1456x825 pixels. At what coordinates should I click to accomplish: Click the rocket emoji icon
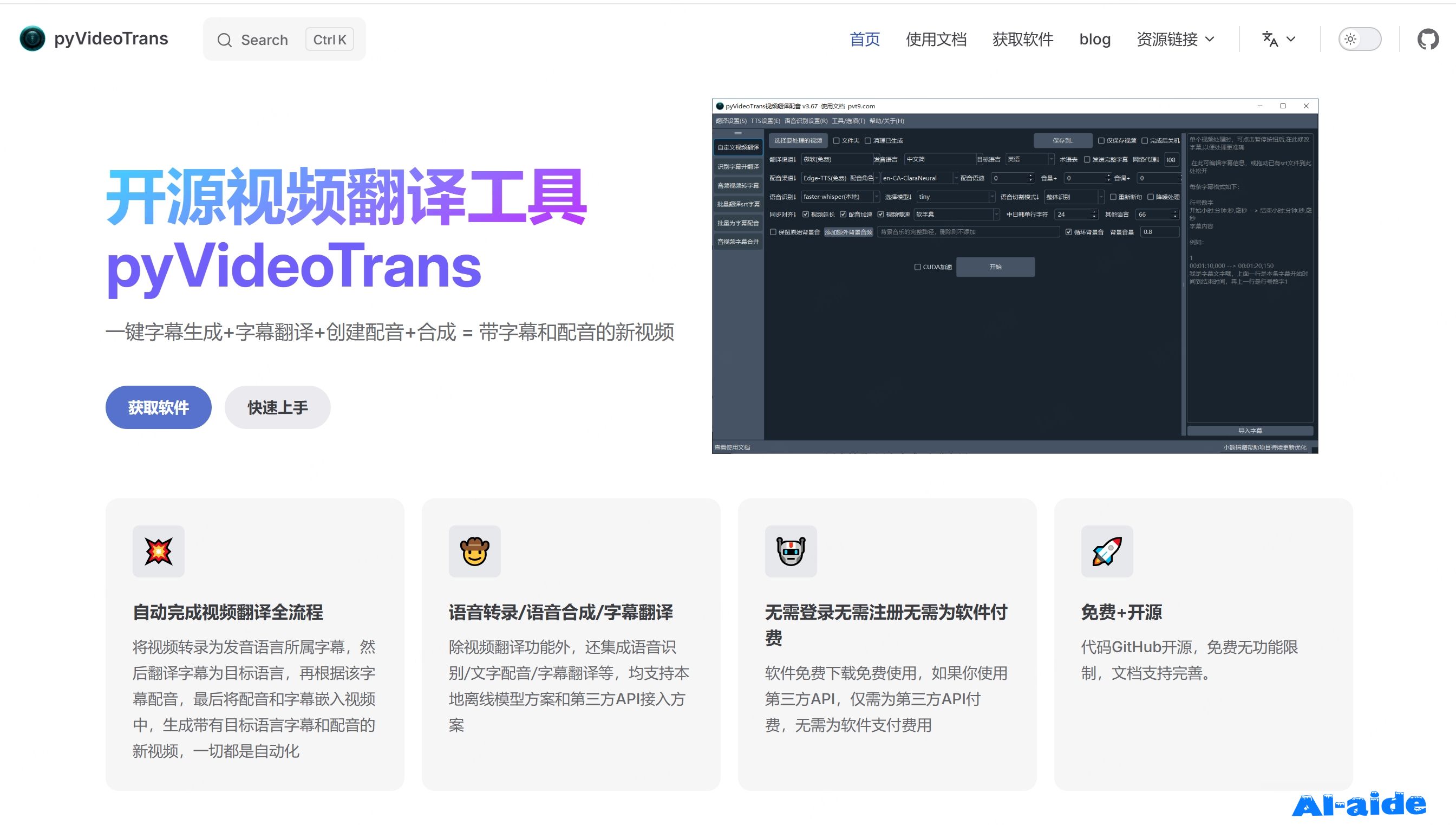(x=1107, y=551)
